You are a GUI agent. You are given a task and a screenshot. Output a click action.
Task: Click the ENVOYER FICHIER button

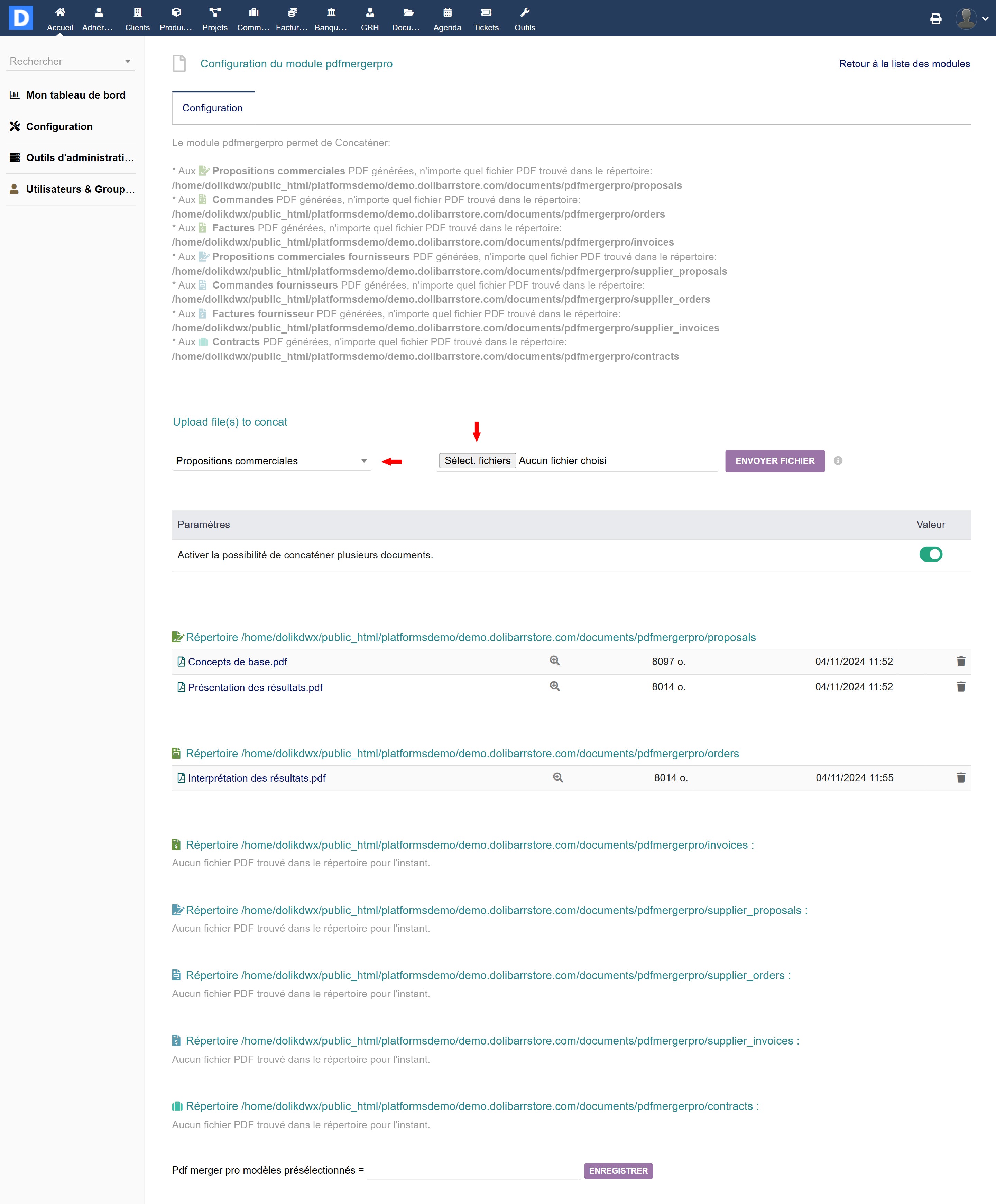click(x=774, y=461)
